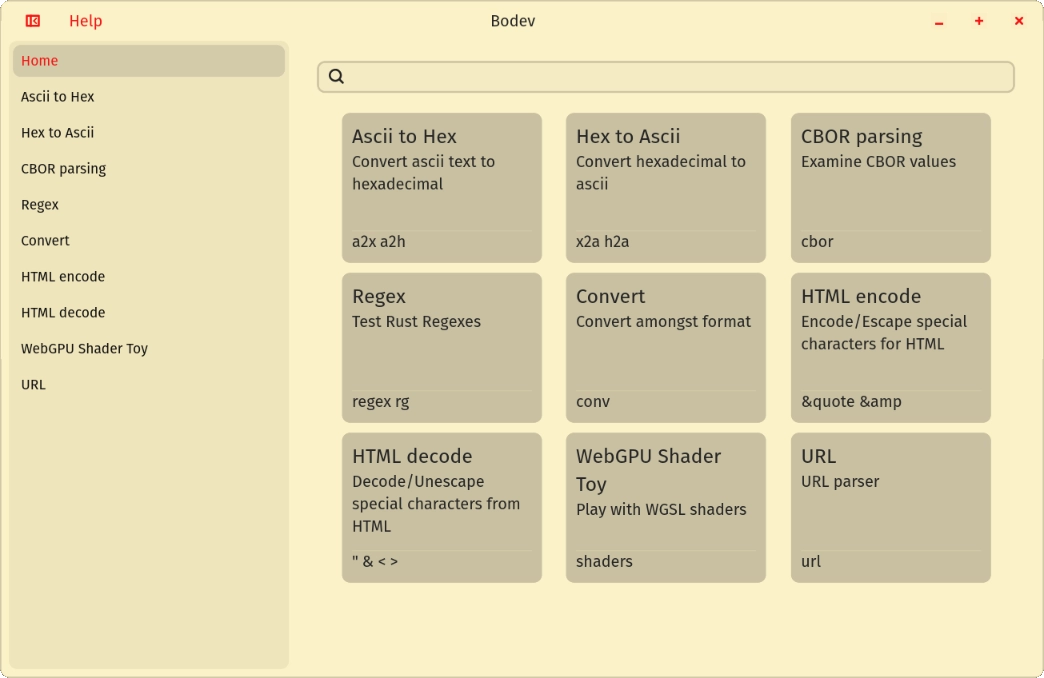The width and height of the screenshot is (1044, 678).
Task: Type in the search input field
Action: point(680,77)
